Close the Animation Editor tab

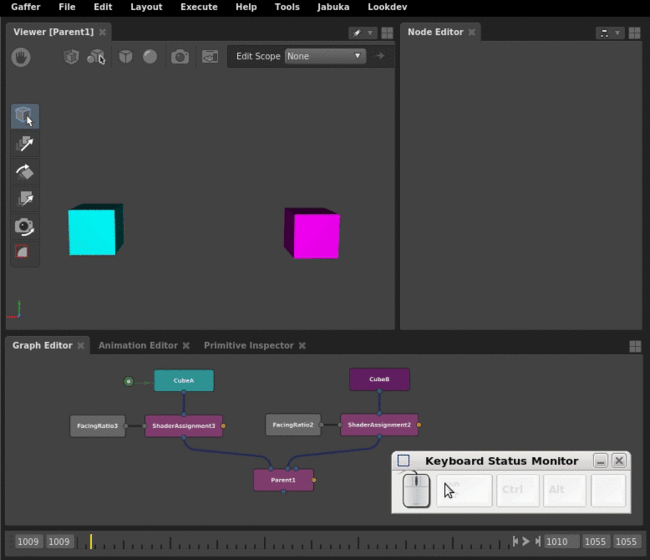point(186,345)
